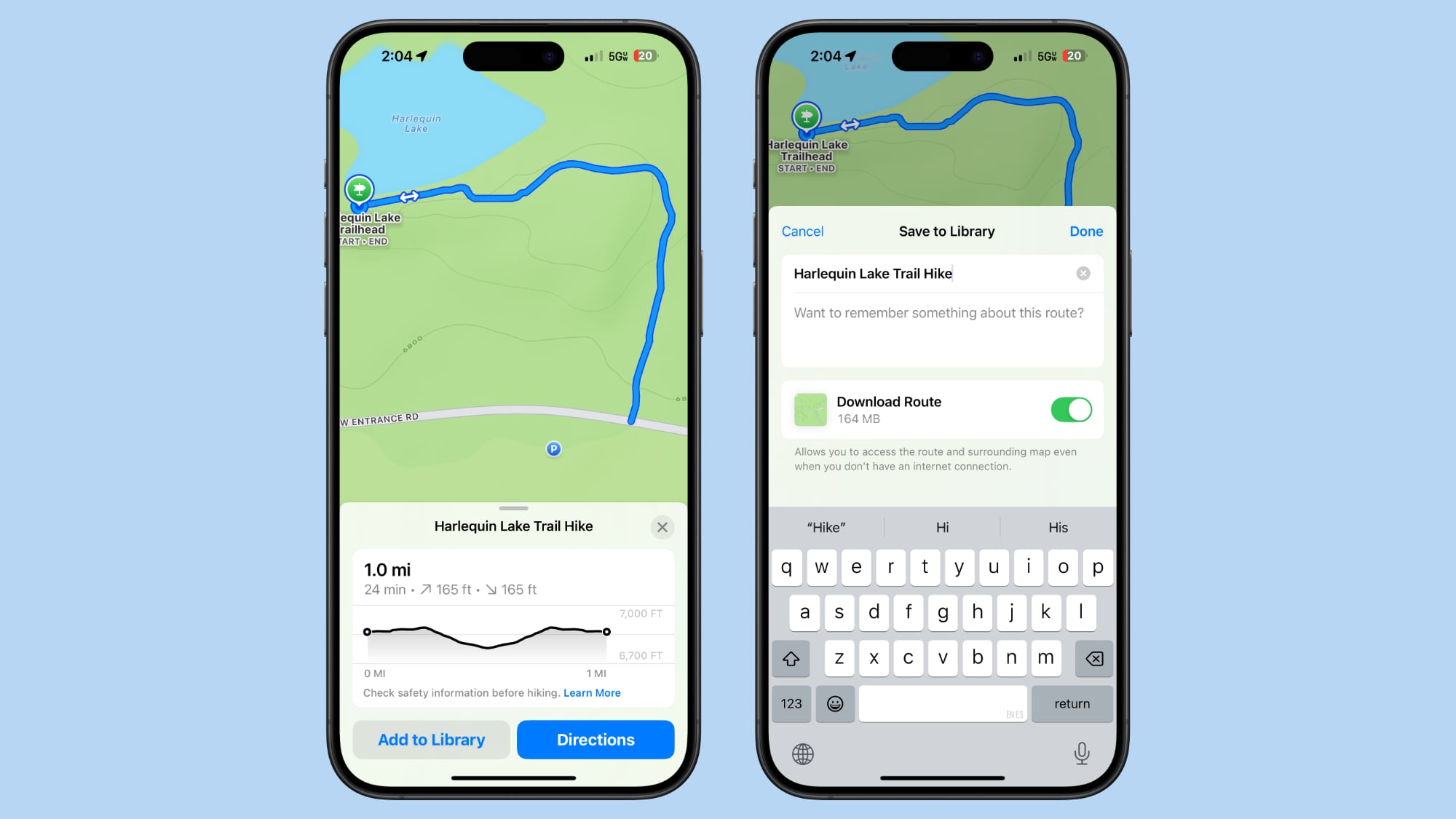Tap Done to save the route
The width and height of the screenshot is (1456, 819).
(1086, 231)
